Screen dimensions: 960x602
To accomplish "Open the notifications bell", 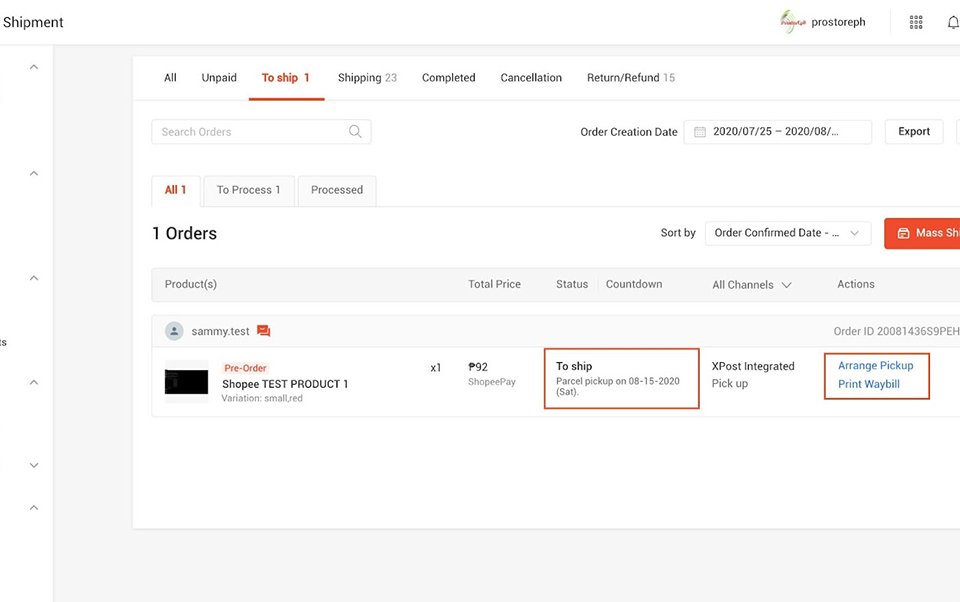I will pos(953,21).
